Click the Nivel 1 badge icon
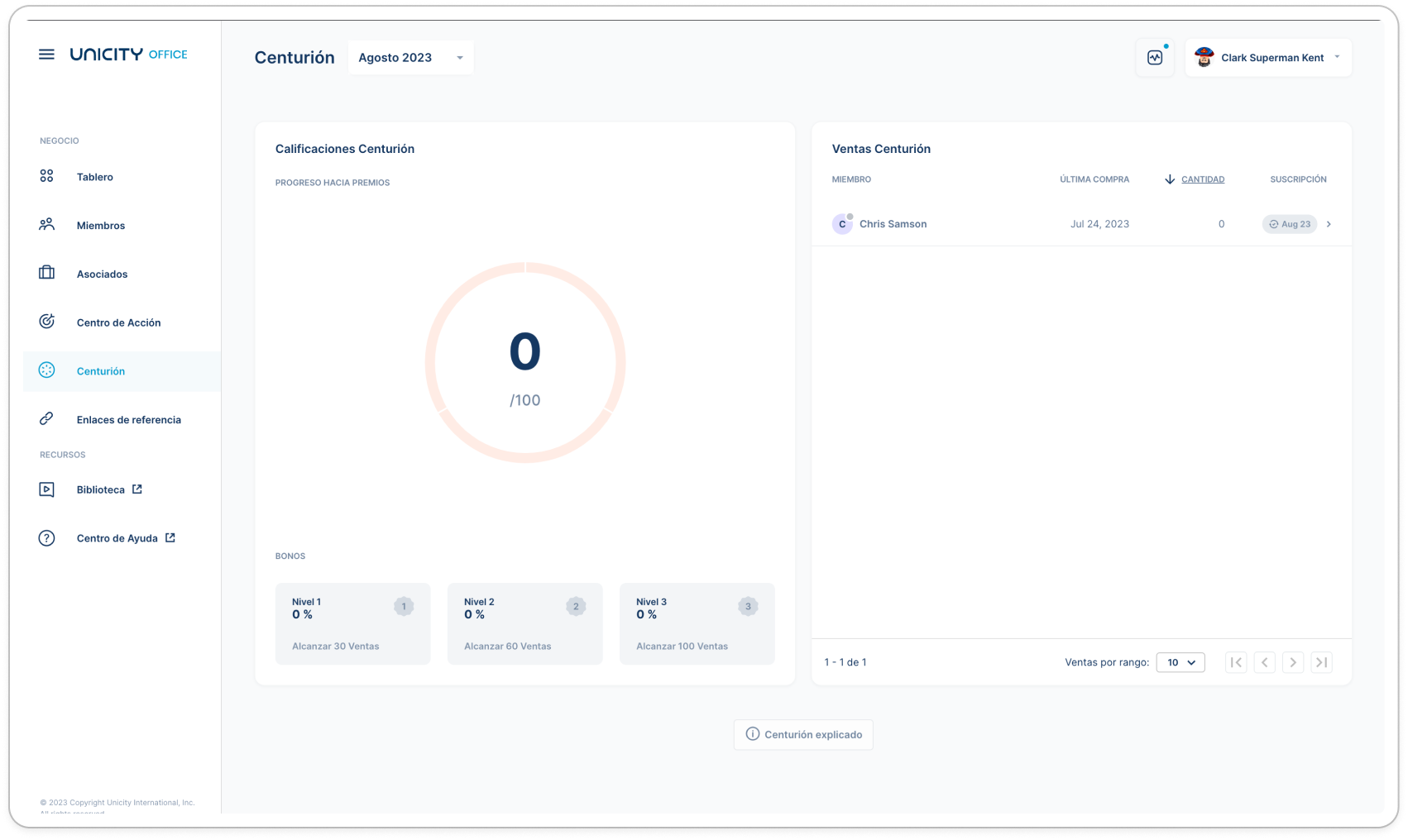Screen dimensions: 1408x840 (404, 606)
